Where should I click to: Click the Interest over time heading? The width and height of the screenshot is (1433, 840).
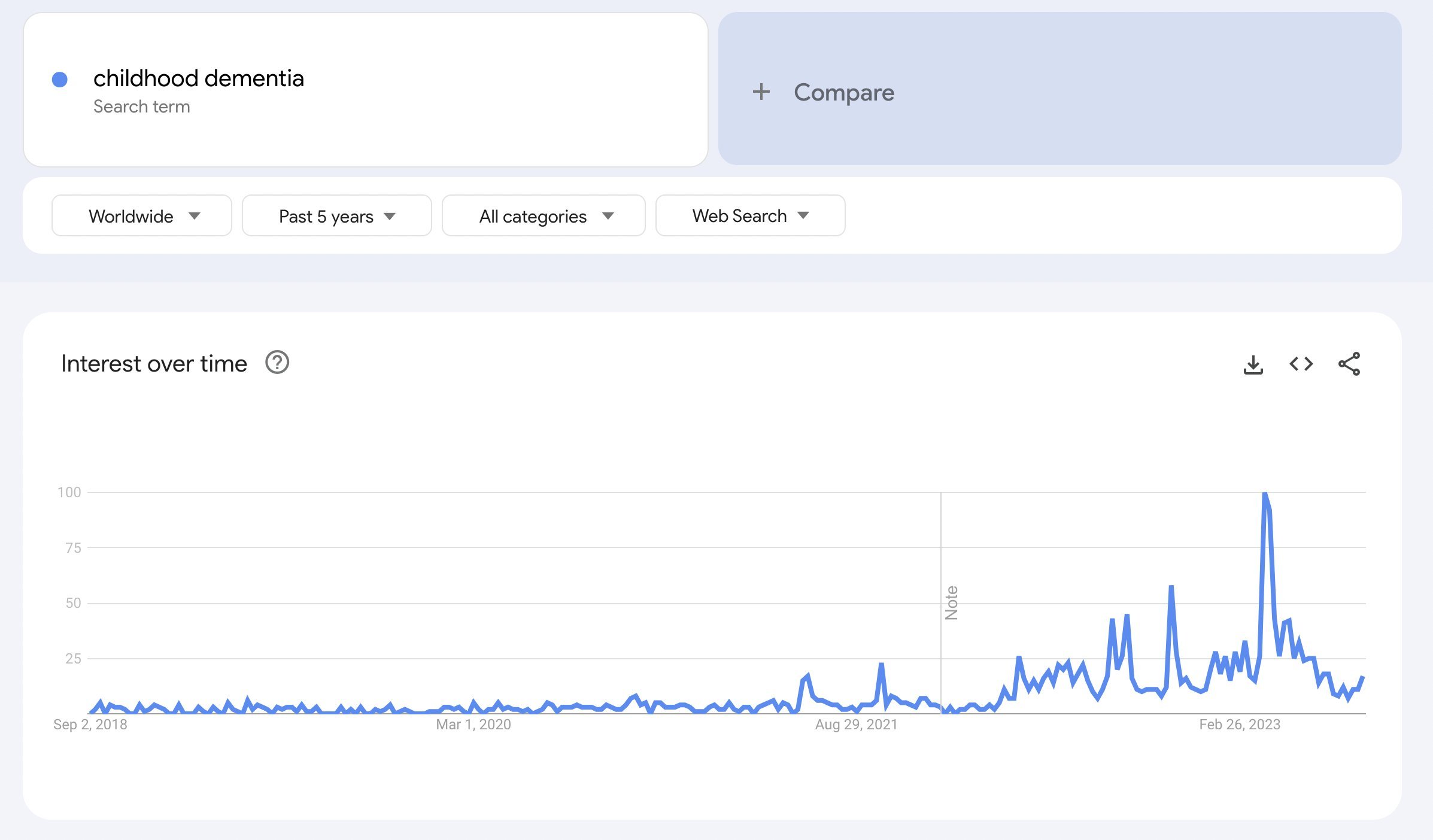[154, 364]
